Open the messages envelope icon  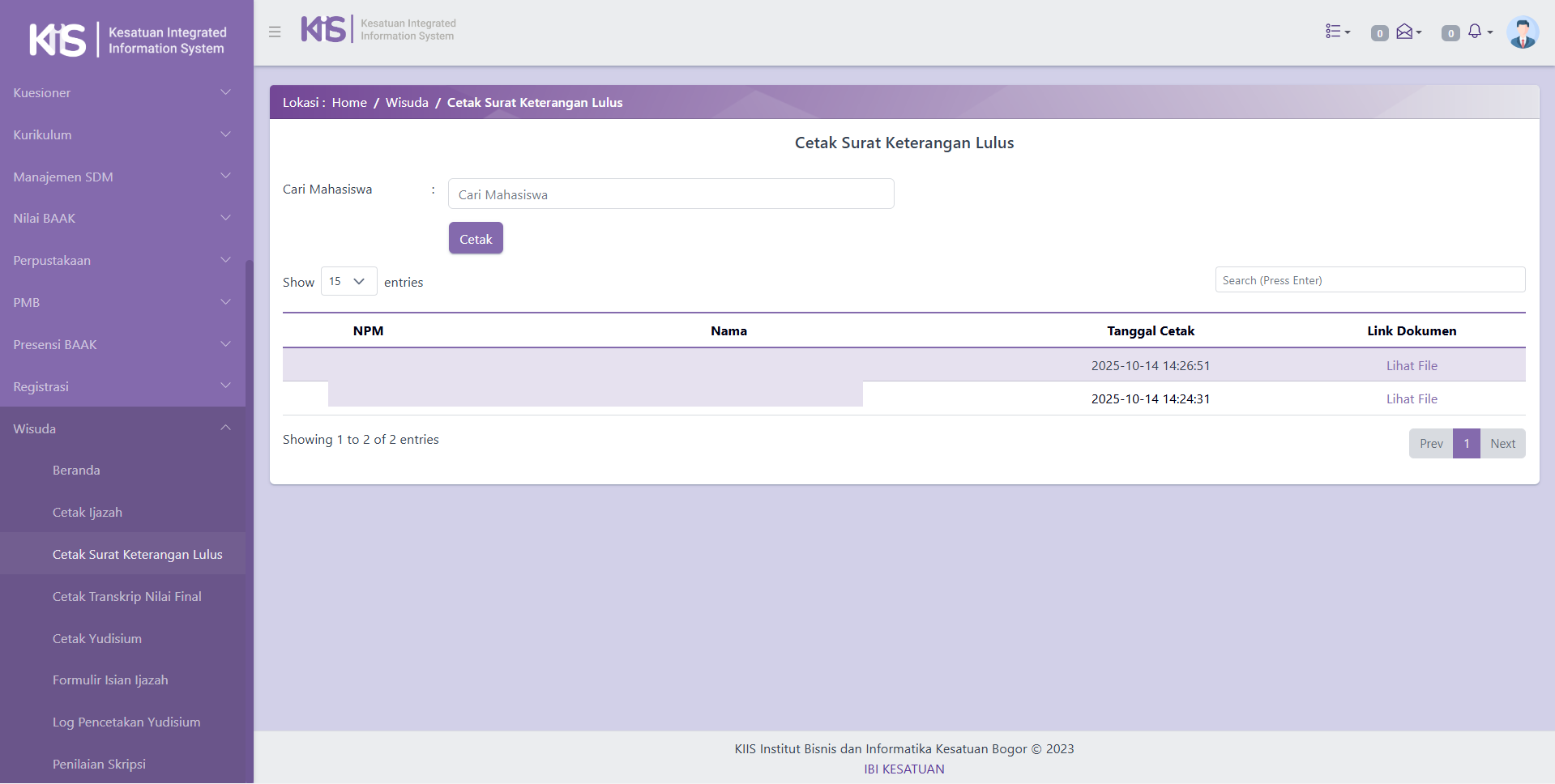1408,32
